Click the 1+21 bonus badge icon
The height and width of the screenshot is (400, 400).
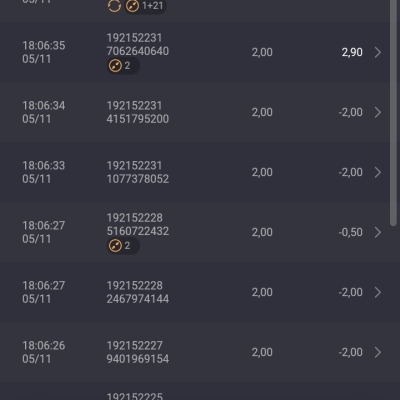point(145,6)
